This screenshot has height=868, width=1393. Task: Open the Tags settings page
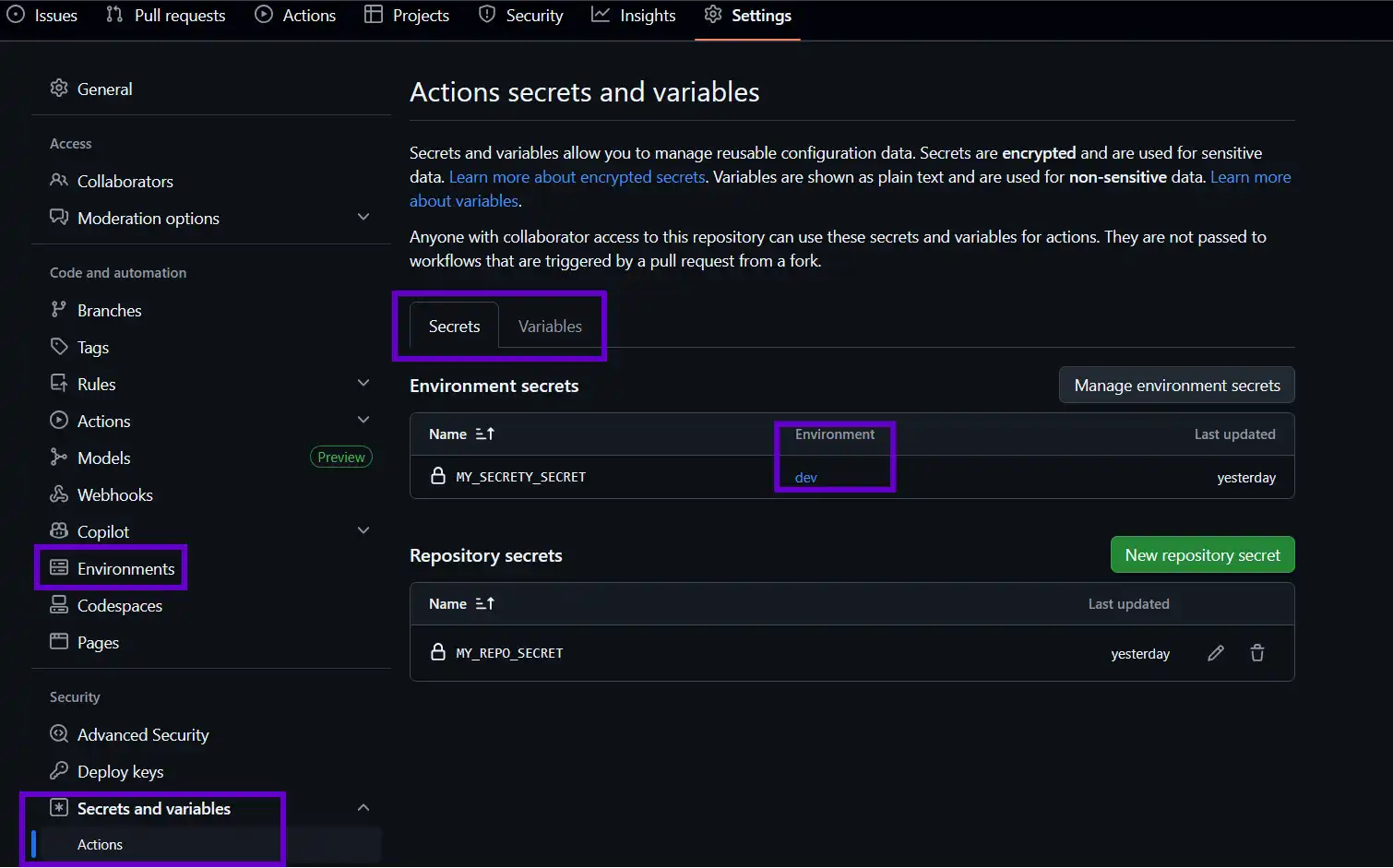tap(92, 348)
